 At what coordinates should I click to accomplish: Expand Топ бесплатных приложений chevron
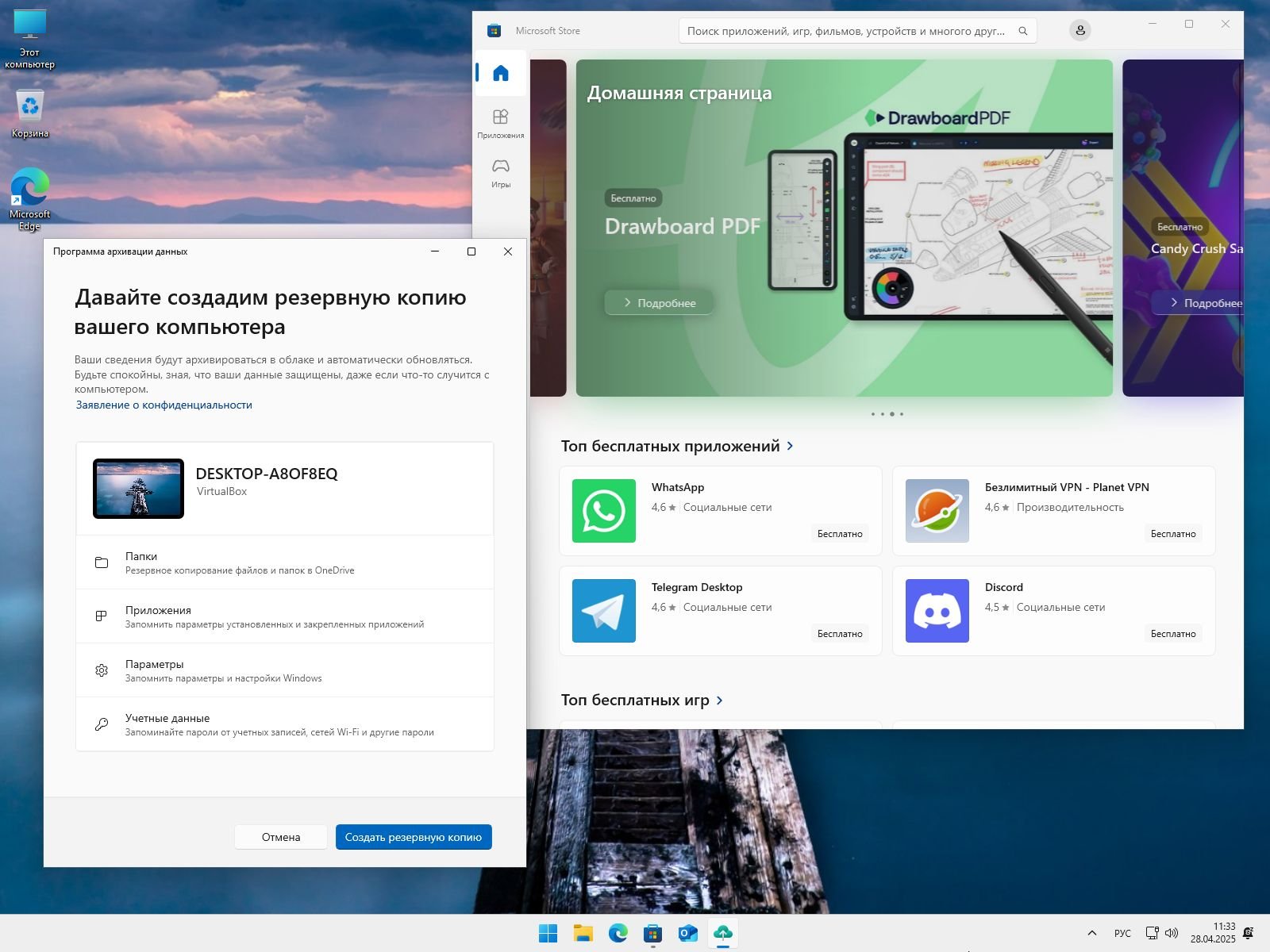coord(790,446)
